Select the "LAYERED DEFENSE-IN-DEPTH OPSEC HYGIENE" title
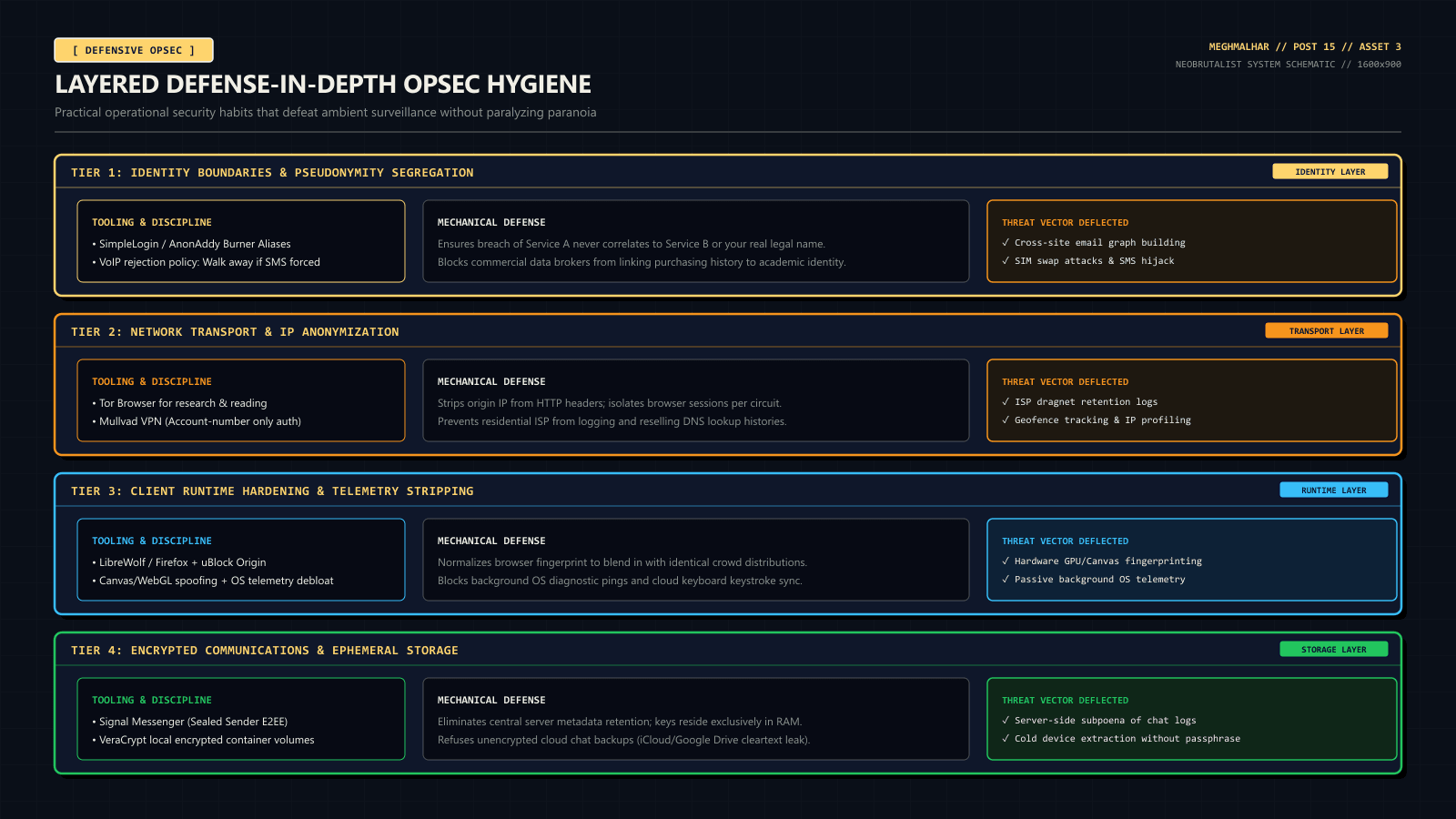The image size is (1456, 819). point(323,85)
